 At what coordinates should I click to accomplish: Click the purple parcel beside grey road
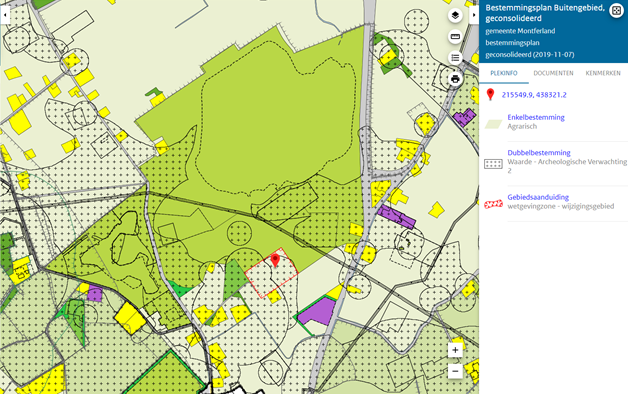[x=316, y=311]
